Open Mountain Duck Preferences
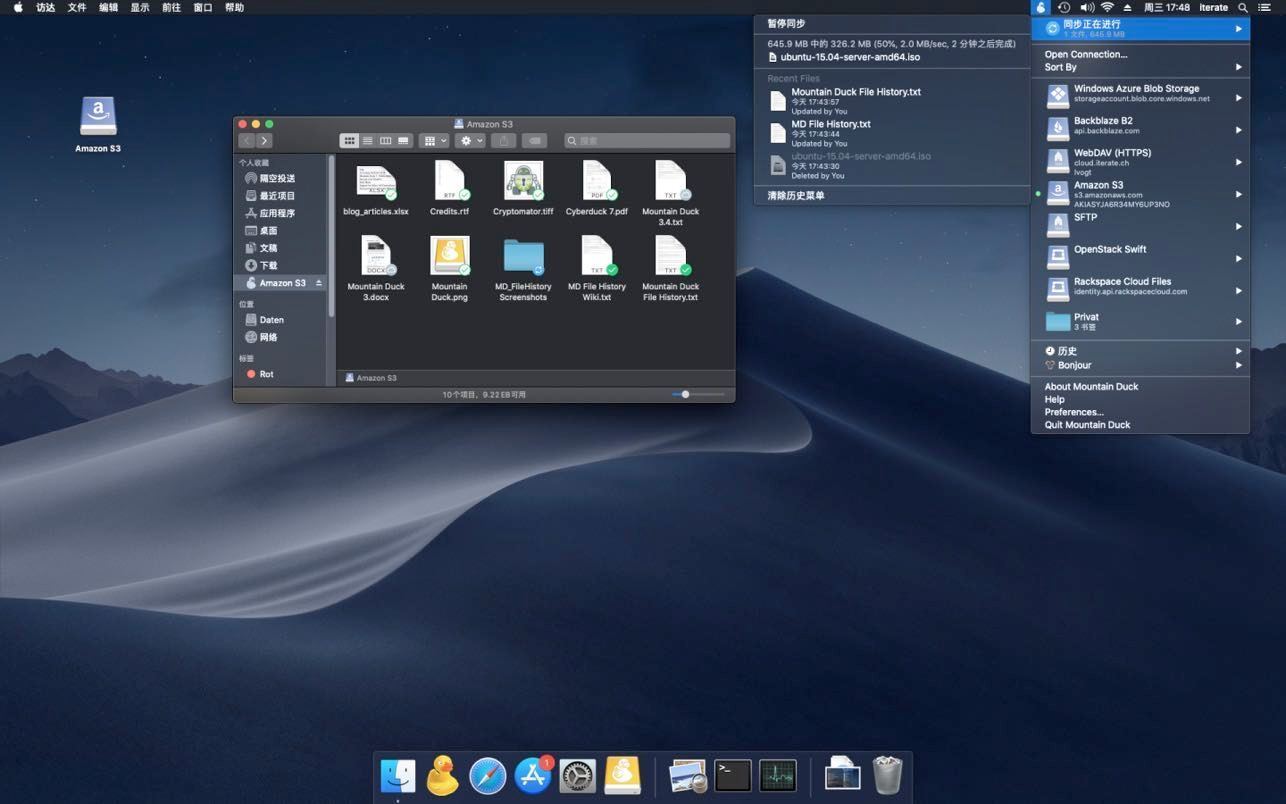The image size is (1286, 804). [1073, 411]
